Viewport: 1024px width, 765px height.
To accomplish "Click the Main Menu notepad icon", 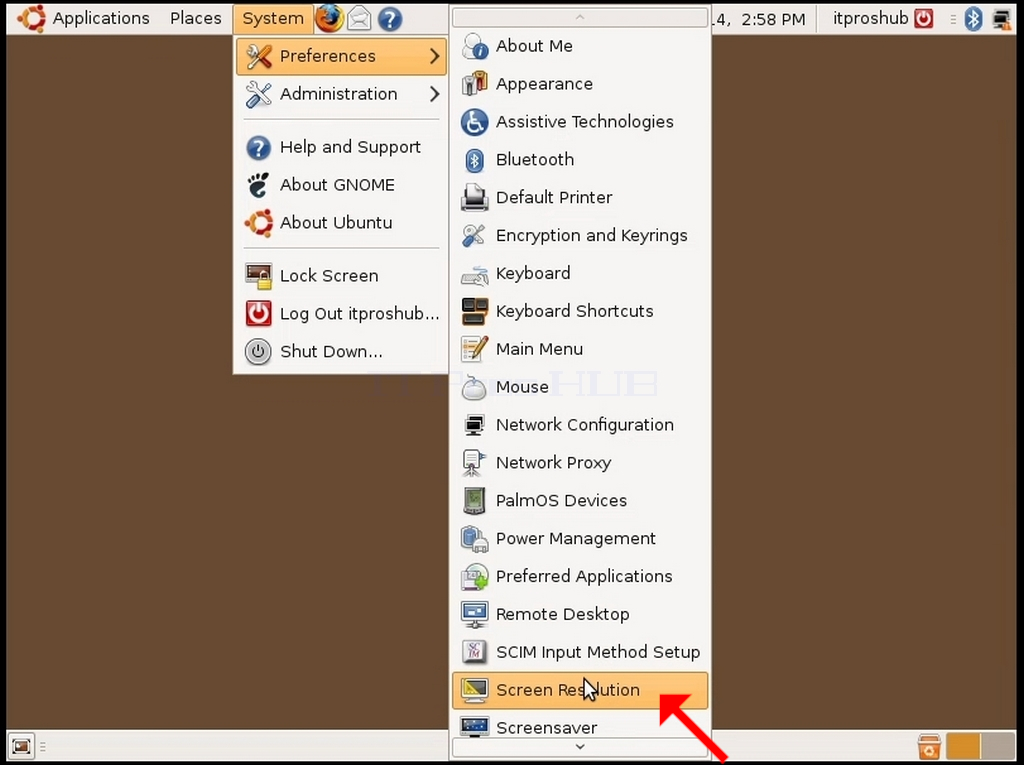I will [x=475, y=349].
